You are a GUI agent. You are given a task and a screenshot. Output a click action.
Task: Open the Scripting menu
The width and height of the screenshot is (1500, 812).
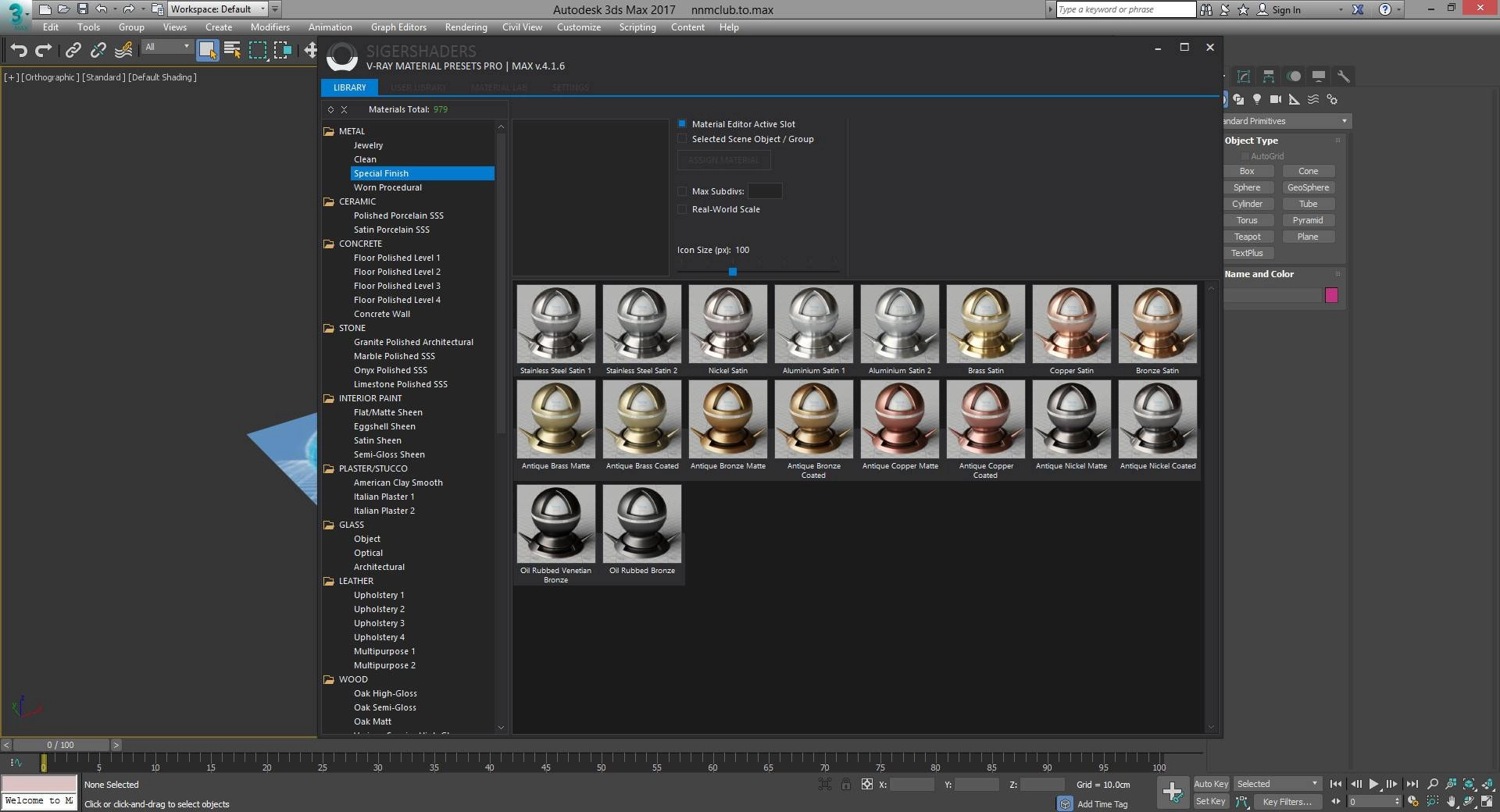(x=637, y=27)
